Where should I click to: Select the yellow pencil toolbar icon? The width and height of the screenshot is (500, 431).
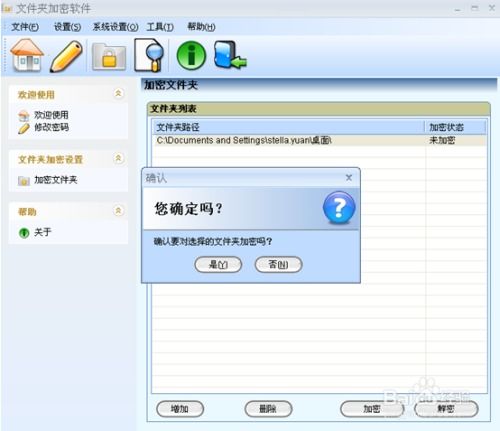tap(67, 56)
